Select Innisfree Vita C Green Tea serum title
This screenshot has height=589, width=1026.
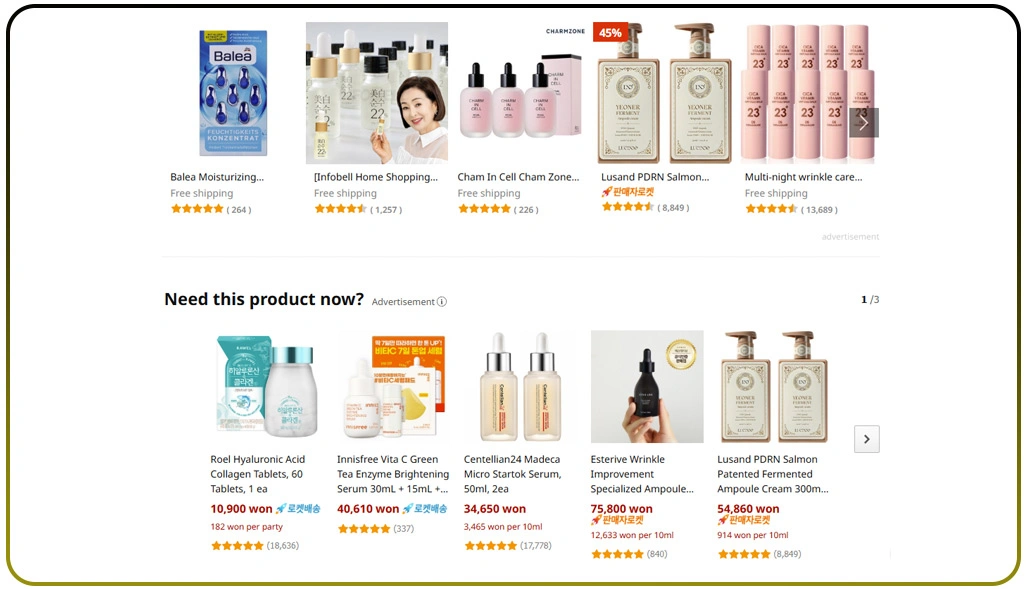click(x=393, y=474)
